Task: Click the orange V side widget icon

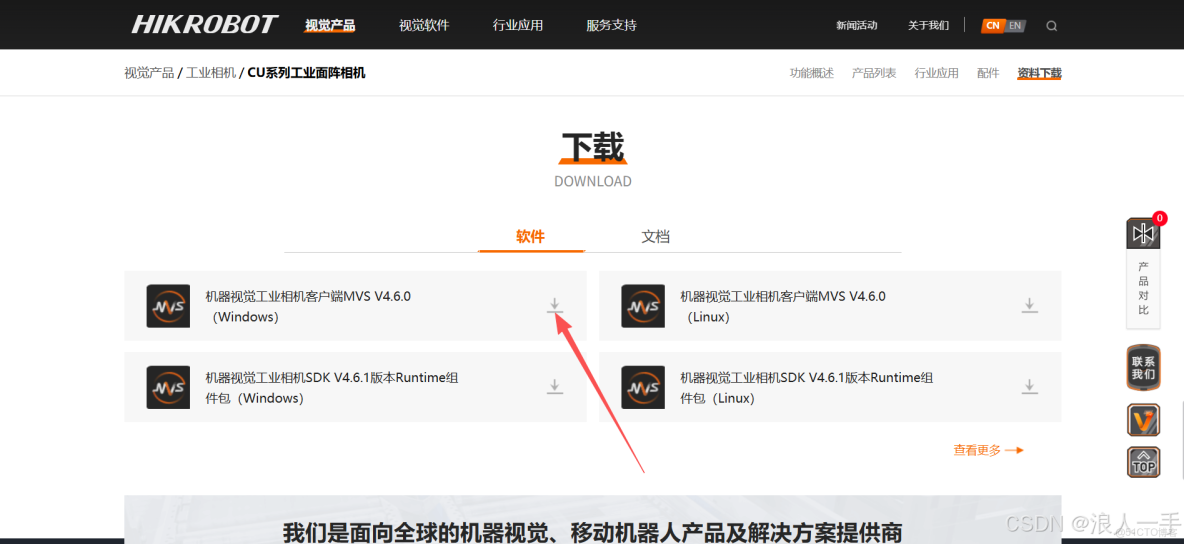Action: pyautogui.click(x=1143, y=419)
